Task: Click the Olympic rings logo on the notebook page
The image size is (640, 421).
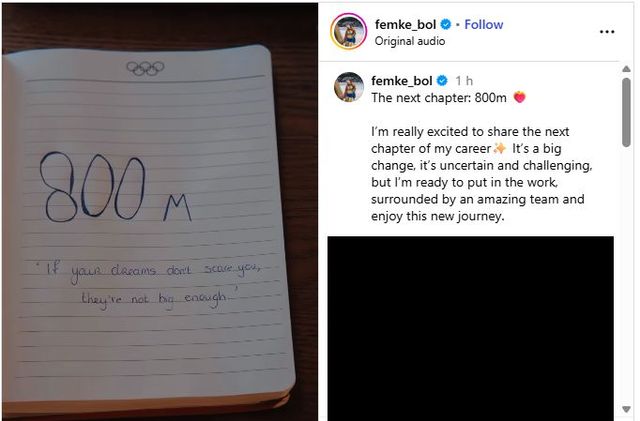Action: coord(145,68)
